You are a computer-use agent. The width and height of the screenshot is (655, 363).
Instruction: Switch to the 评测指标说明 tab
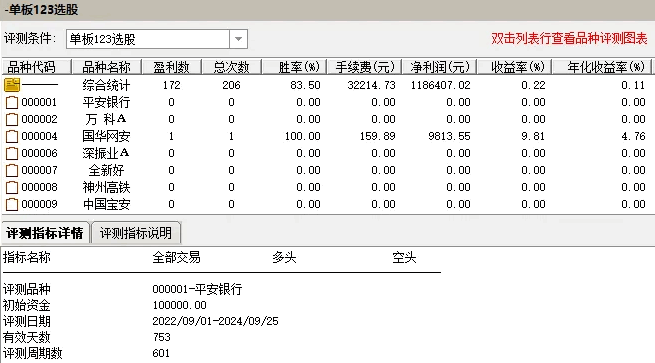(x=136, y=233)
